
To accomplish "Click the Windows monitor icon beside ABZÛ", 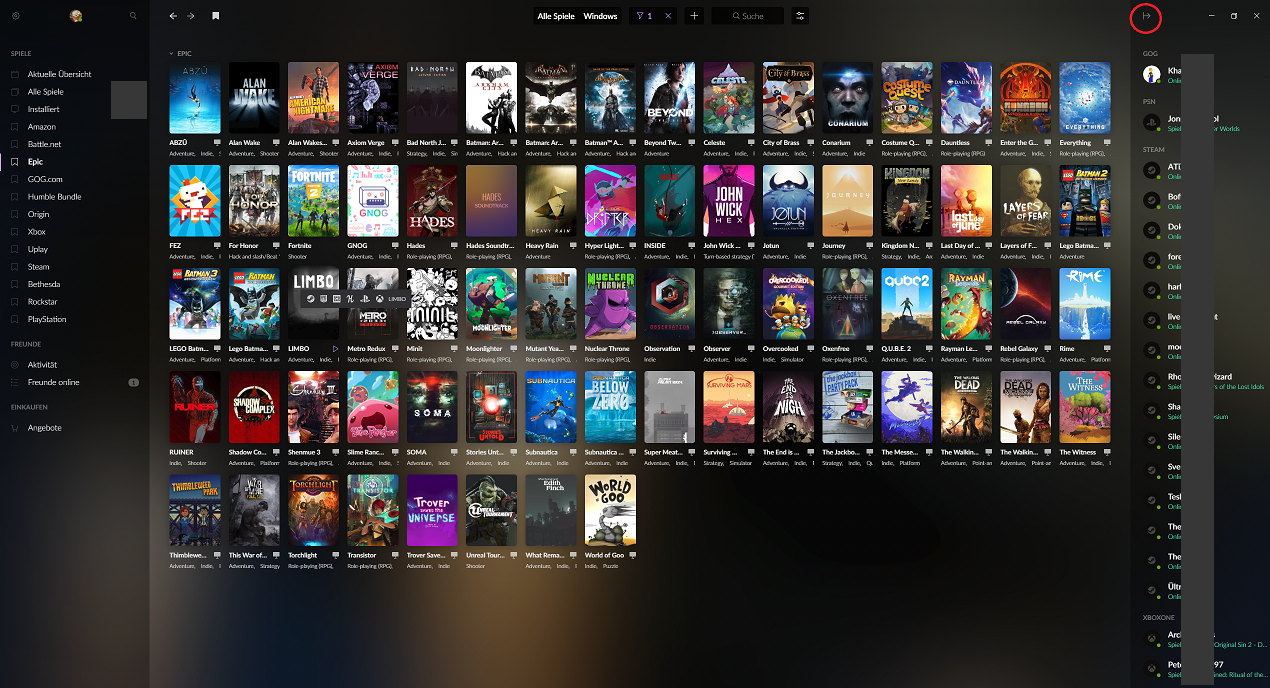I will (217, 143).
